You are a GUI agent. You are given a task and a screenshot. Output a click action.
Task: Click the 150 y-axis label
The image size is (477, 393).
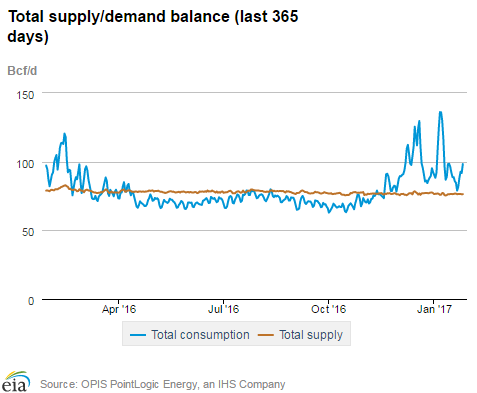point(25,95)
